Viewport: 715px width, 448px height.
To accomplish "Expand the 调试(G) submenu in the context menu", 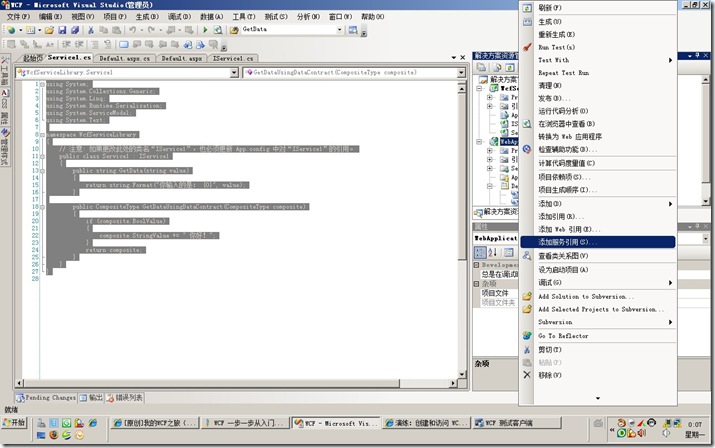I will 670,283.
